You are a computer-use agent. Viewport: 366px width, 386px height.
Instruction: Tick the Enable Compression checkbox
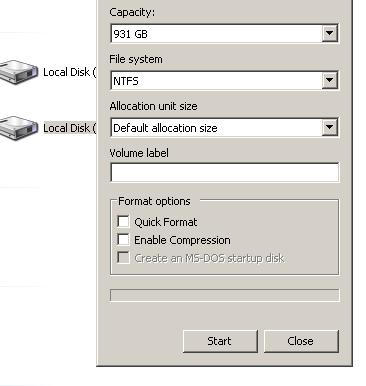coord(123,239)
